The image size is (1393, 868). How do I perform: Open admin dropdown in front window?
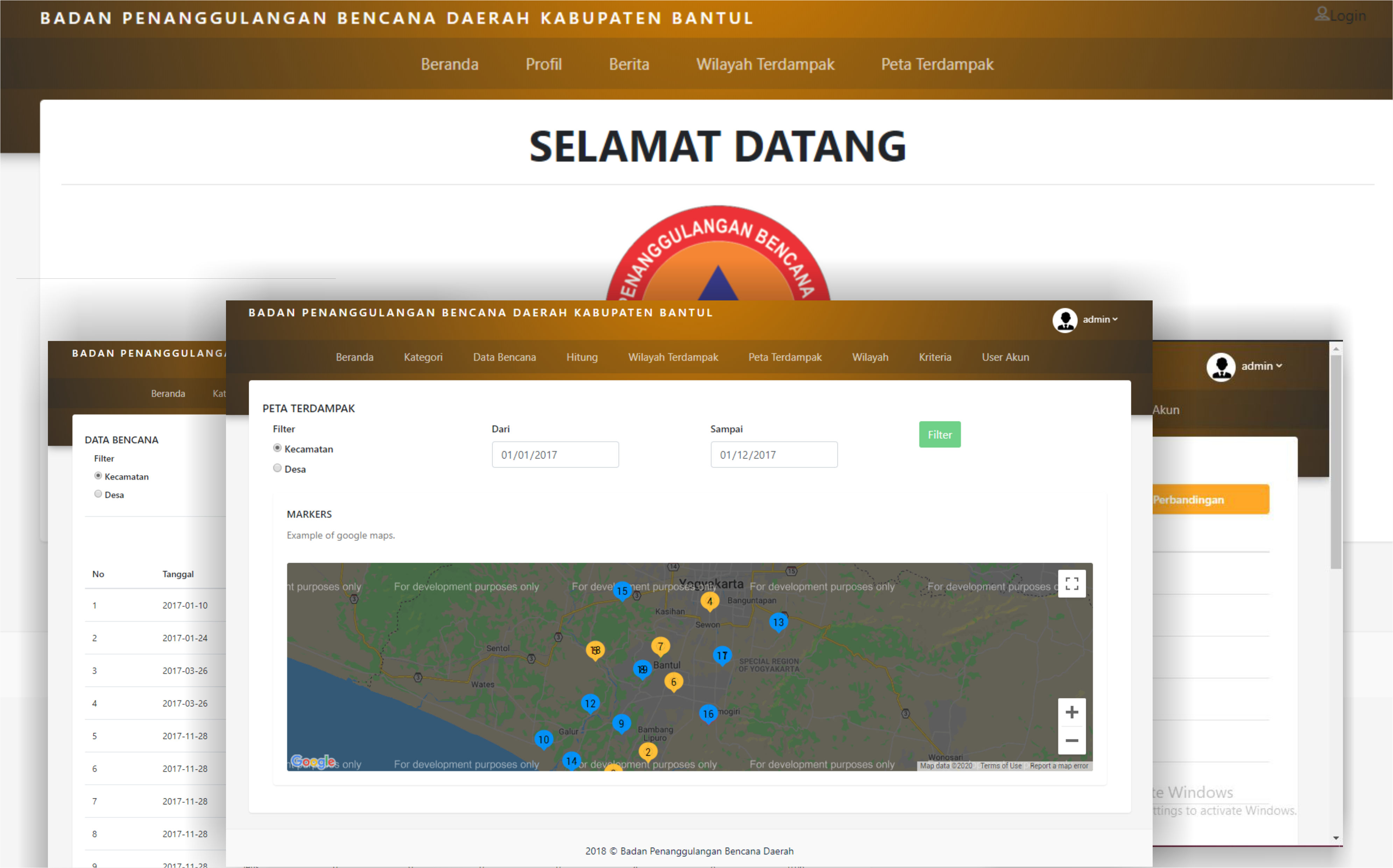1098,319
